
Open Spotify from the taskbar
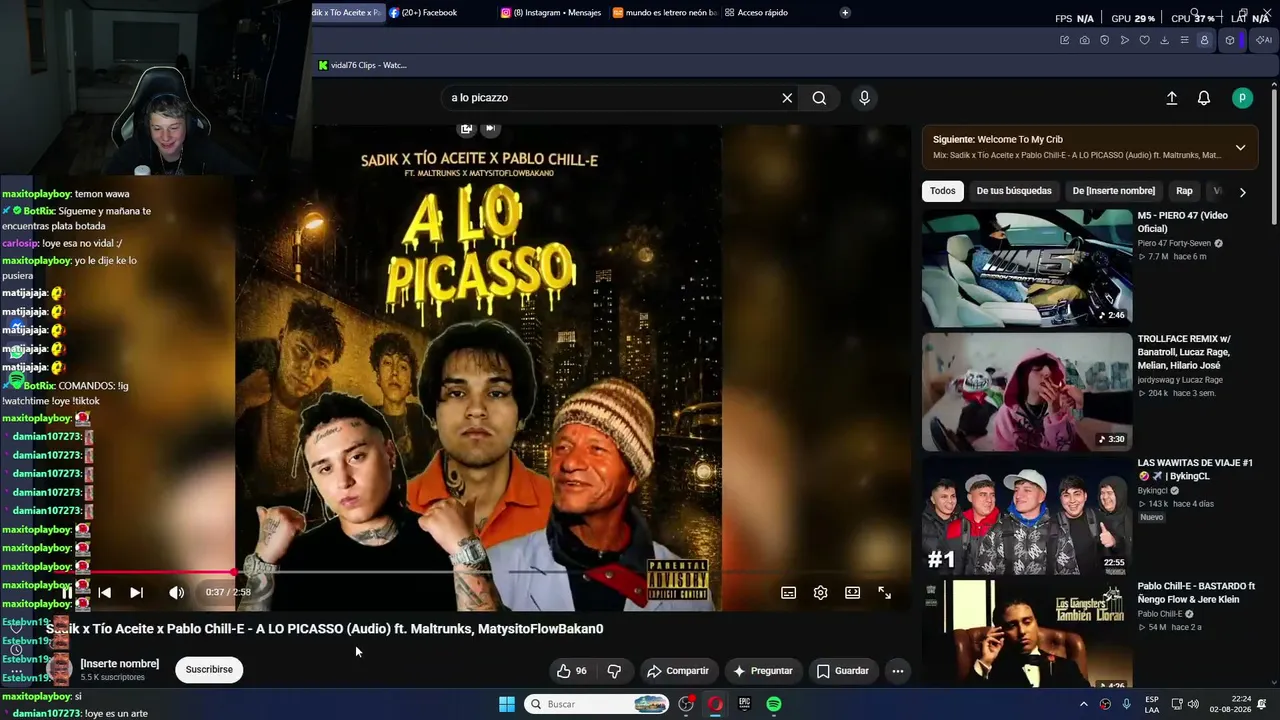(x=774, y=704)
